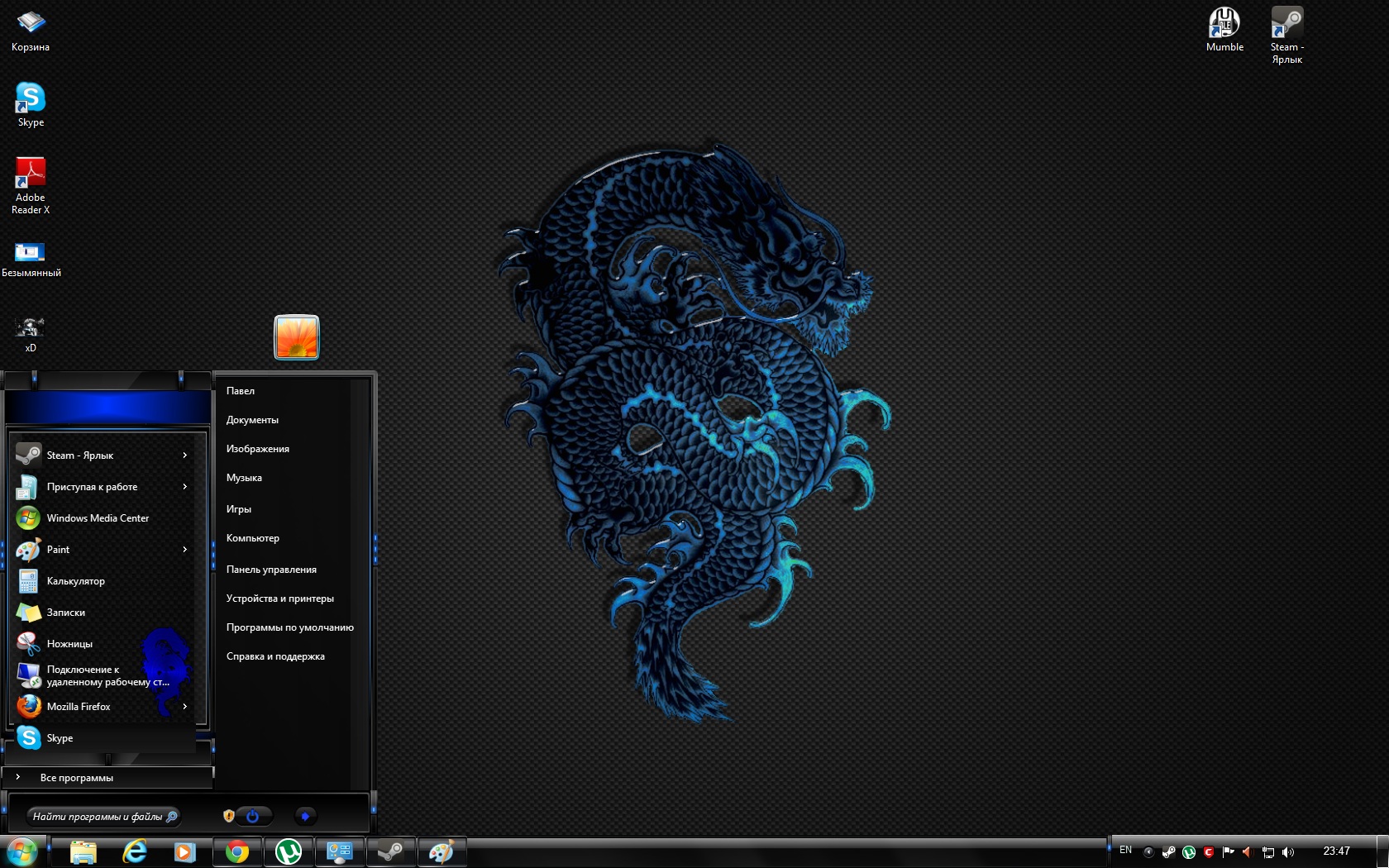
Task: Switch to Google Chrome on the taskbar
Action: [237, 852]
